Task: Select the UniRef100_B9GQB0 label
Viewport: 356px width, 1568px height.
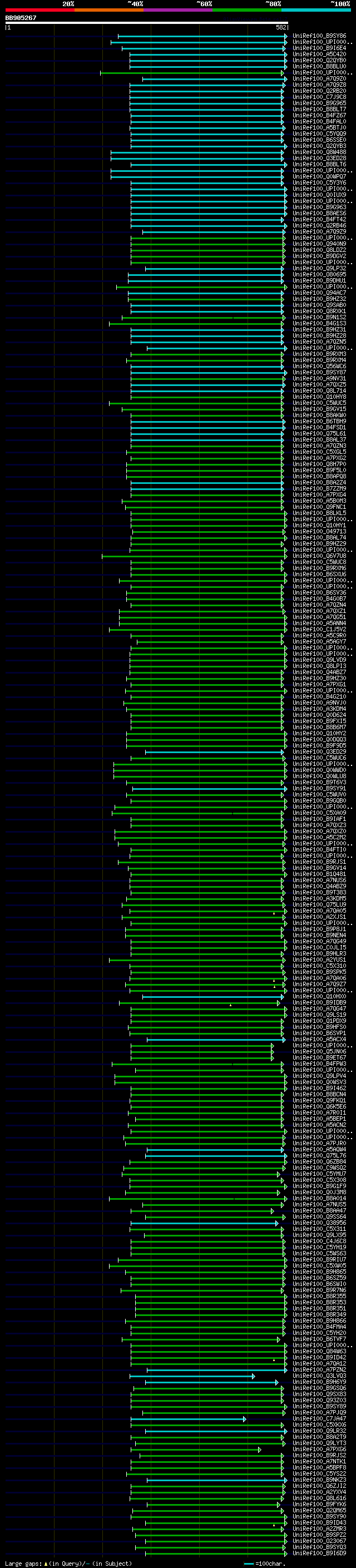Action: [319, 801]
